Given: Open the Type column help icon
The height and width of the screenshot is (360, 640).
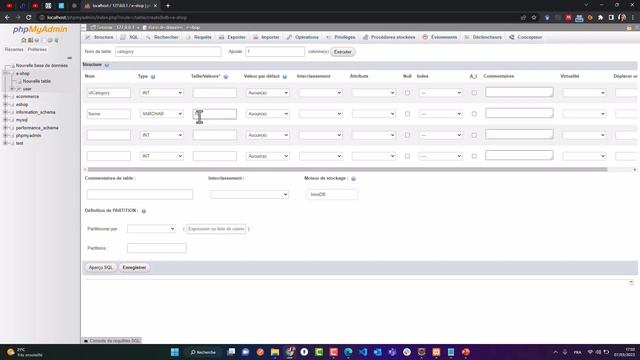Looking at the screenshot, I should tap(153, 77).
